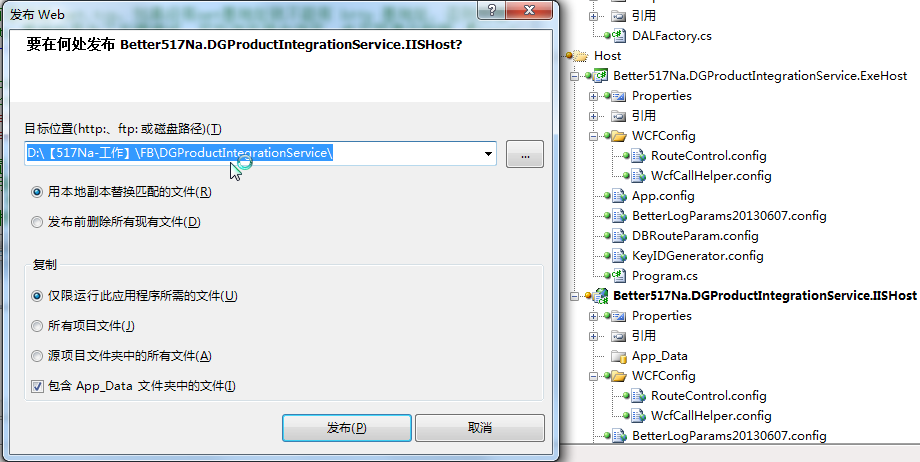This screenshot has width=920, height=462.
Task: Select 源项目文件夹中的所有文件 radio option
Action: tap(37, 356)
